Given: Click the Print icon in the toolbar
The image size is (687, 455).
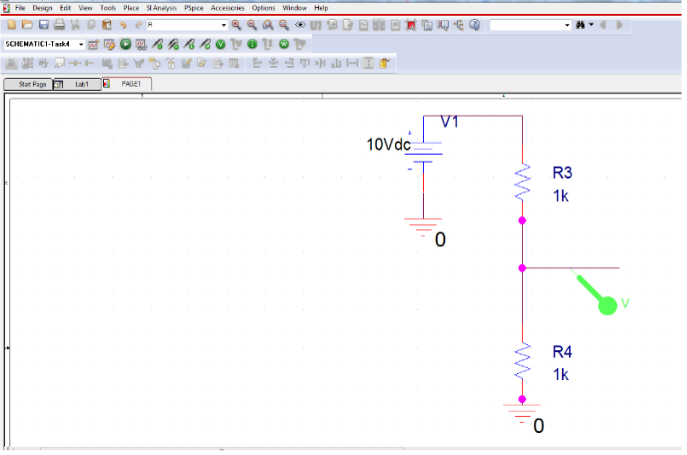Looking at the screenshot, I should (60, 24).
